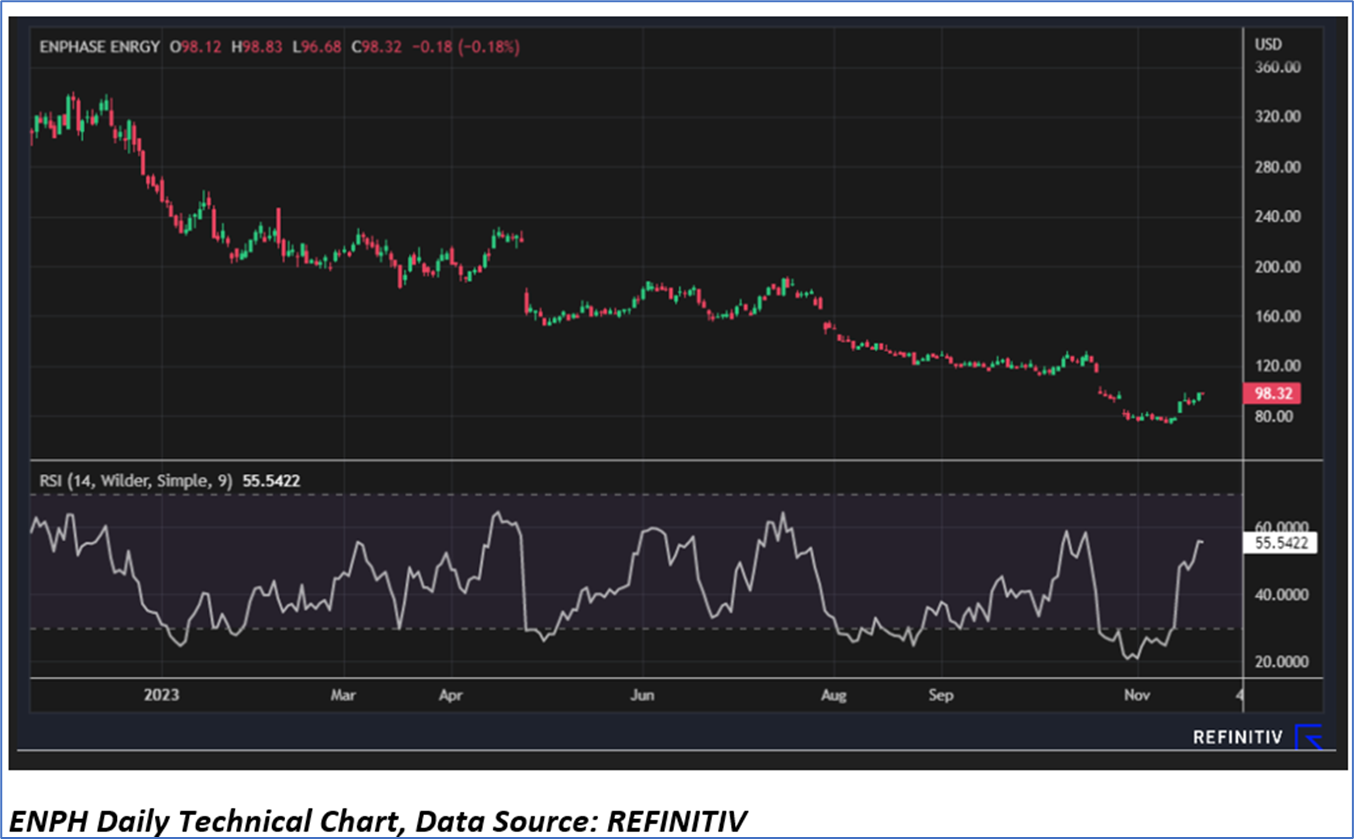Click the ENPH Daily Technical Chart caption
Screen dimensions: 1354x839
click(x=381, y=821)
